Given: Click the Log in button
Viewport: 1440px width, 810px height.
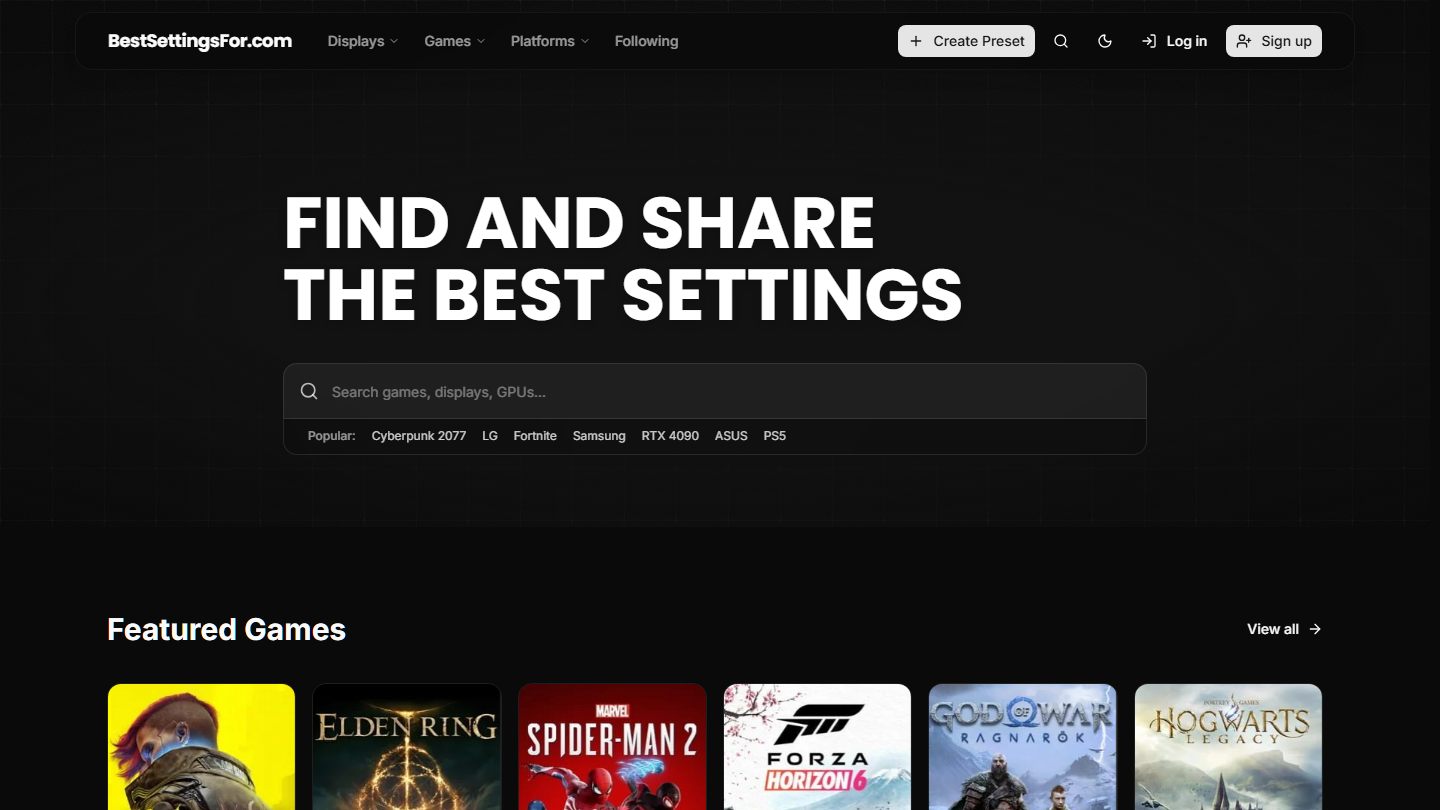Looking at the screenshot, I should 1174,41.
